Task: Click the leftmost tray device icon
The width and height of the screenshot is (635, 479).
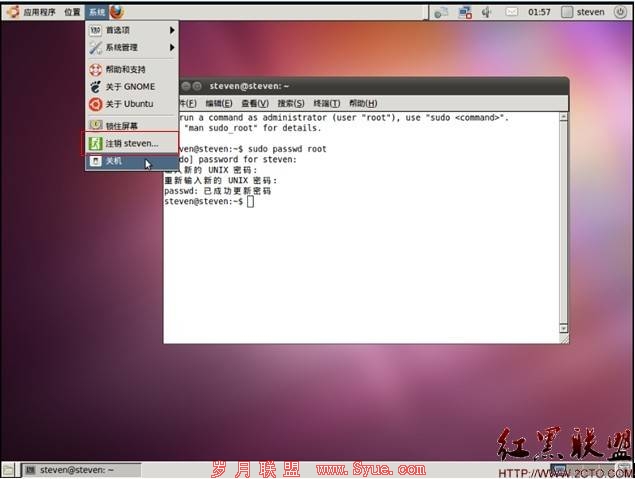Action: click(x=441, y=13)
